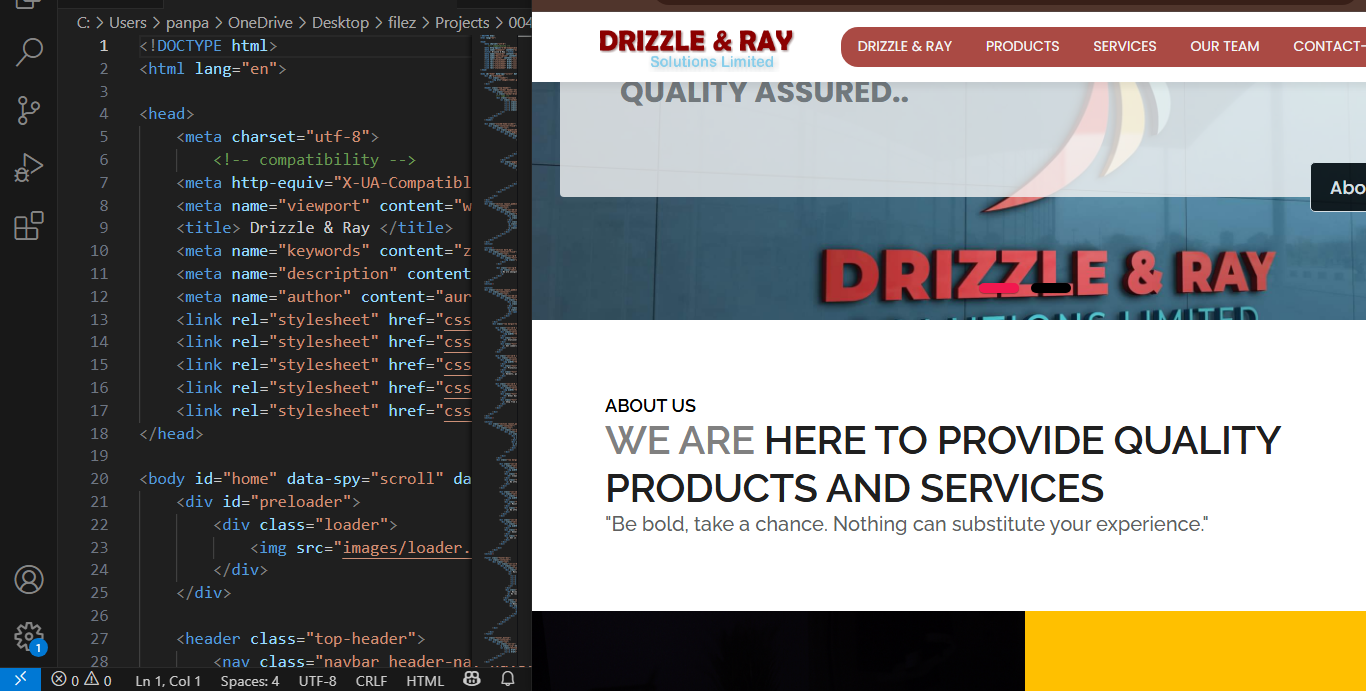This screenshot has height=691, width=1366.
Task: Expand the Projects breadcrumb folder
Action: point(462,22)
